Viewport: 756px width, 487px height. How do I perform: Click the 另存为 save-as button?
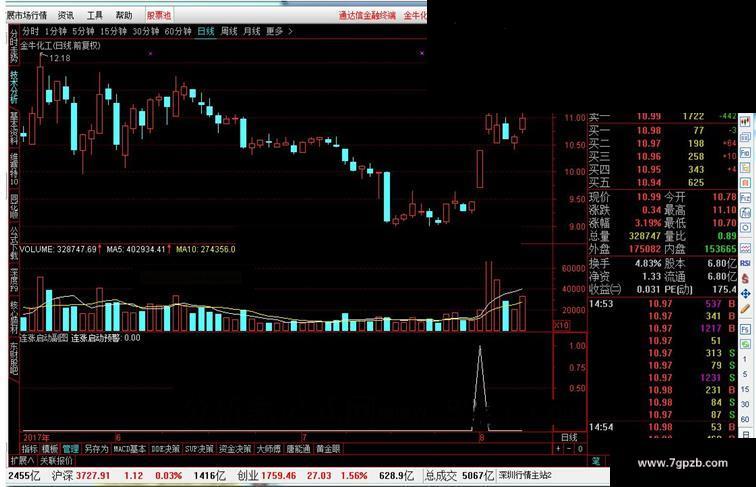pos(96,449)
